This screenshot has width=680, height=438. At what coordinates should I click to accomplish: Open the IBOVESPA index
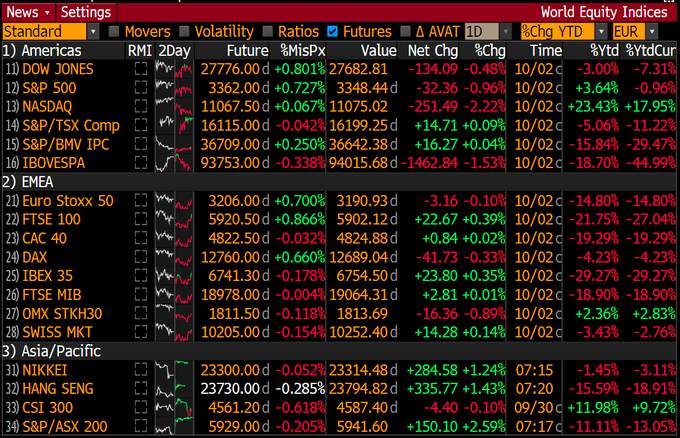point(53,163)
